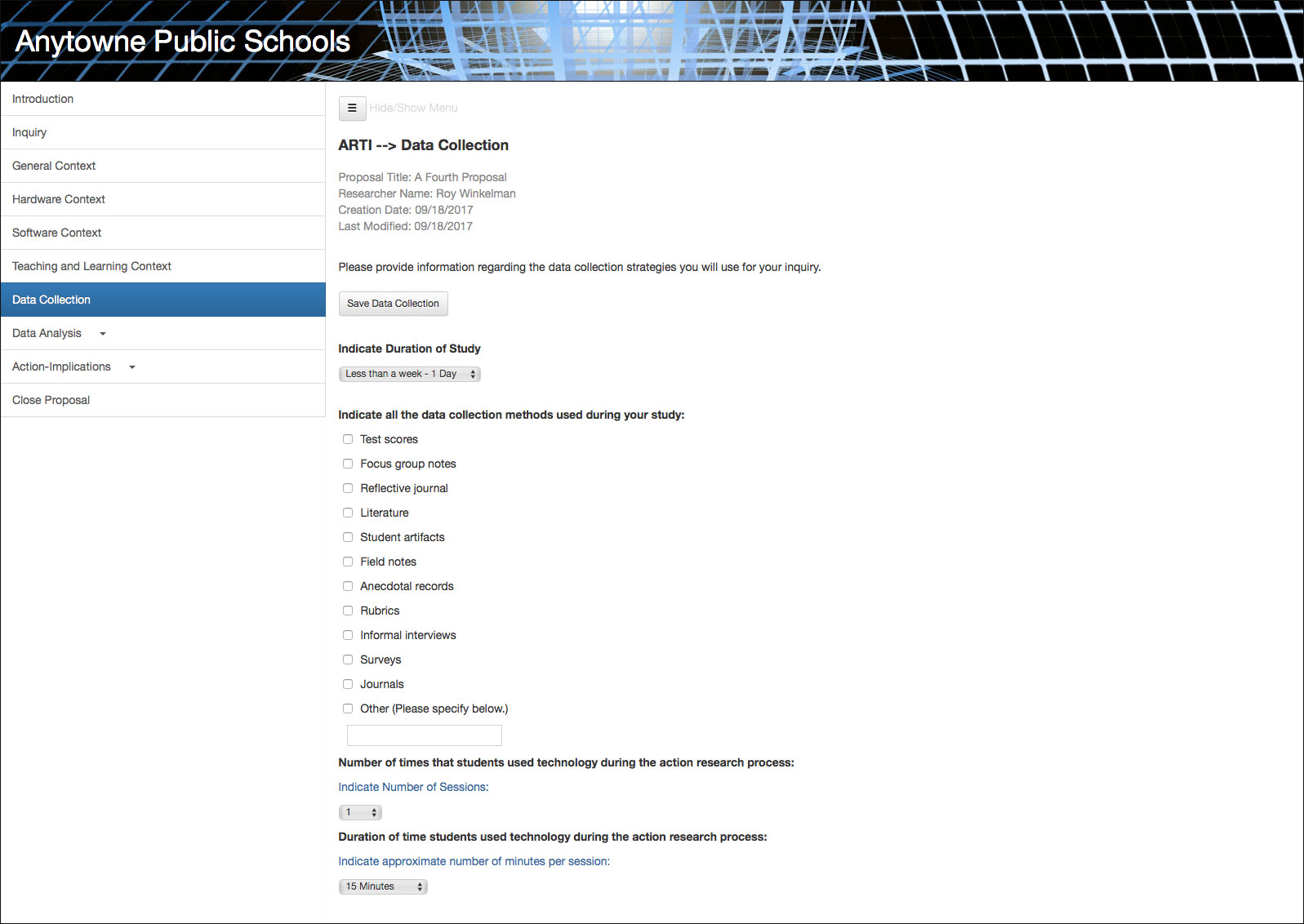1304x924 pixels.
Task: Click the Indicate Duration of Study heading
Action: click(x=409, y=349)
